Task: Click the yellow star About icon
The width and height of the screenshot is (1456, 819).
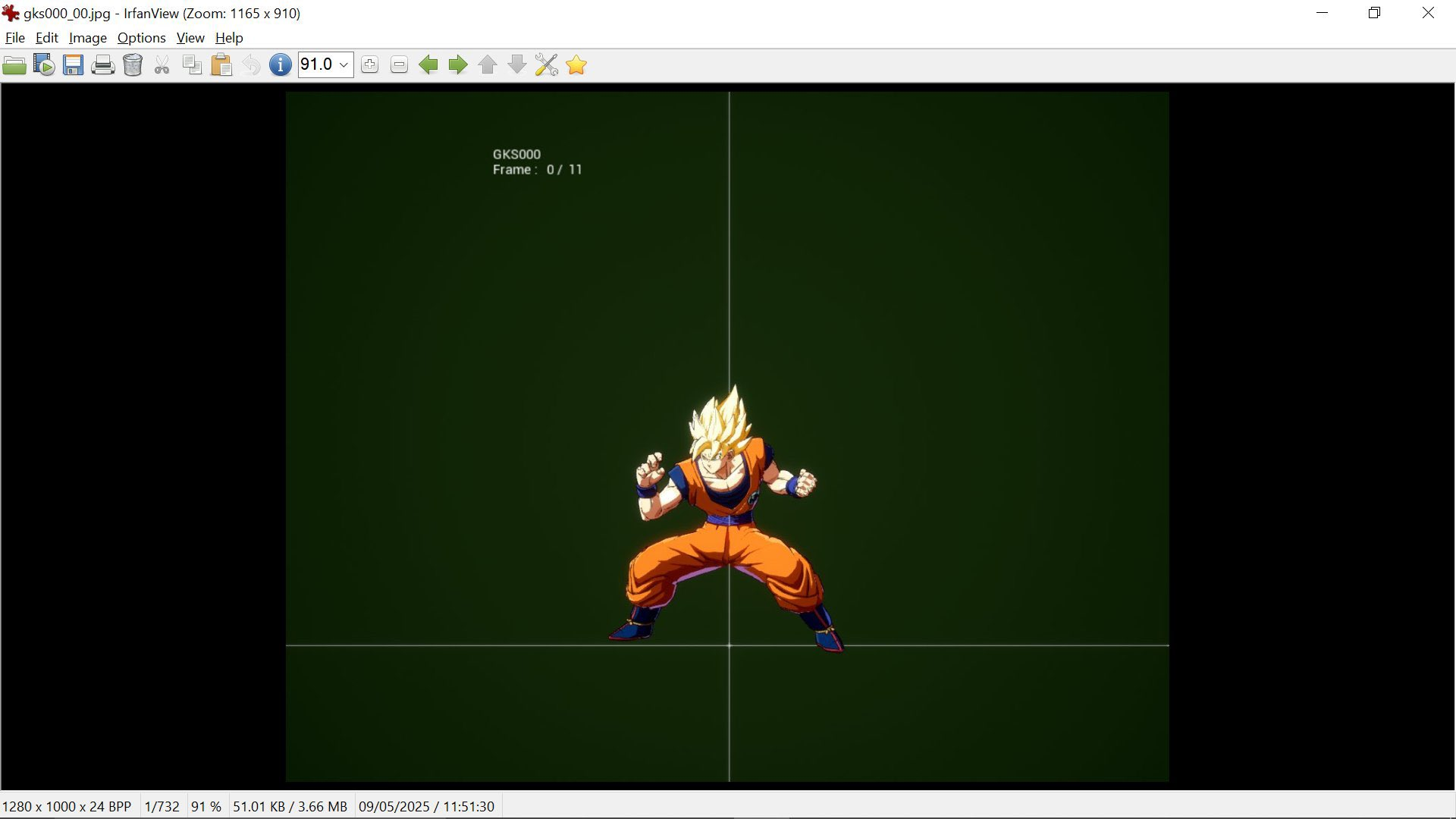Action: tap(576, 65)
